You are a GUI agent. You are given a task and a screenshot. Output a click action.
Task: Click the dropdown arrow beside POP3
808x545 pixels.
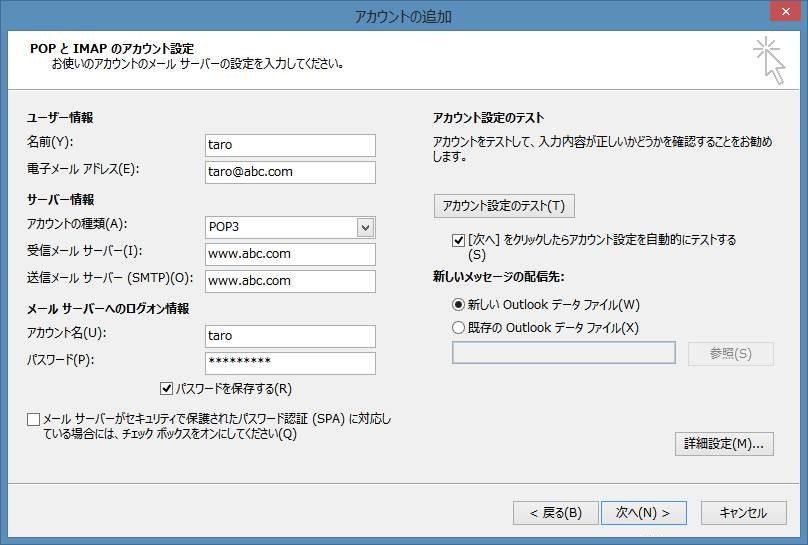pyautogui.click(x=365, y=227)
